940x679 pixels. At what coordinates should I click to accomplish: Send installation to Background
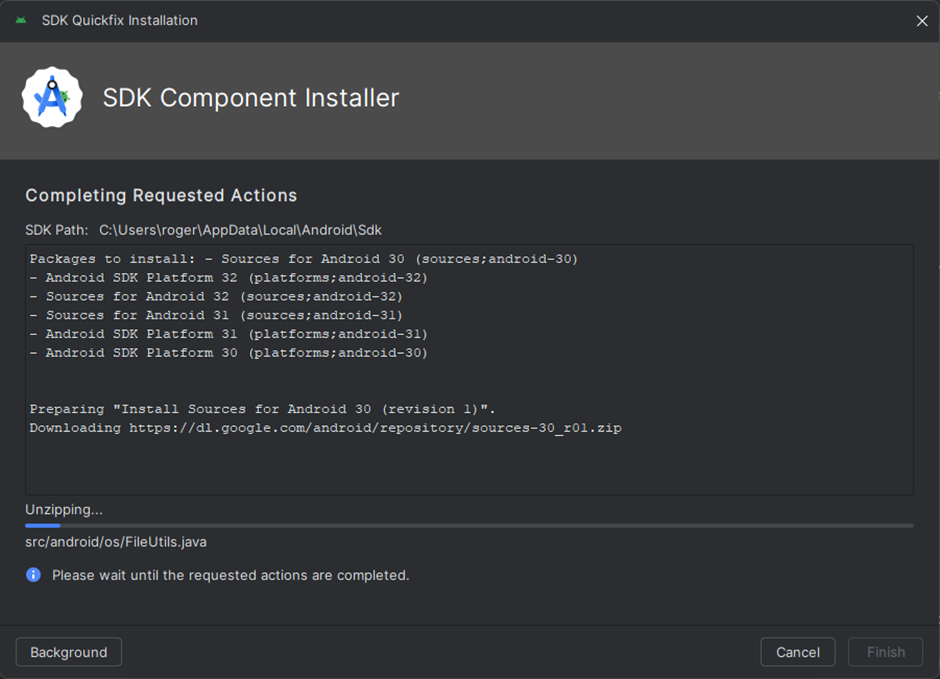pyautogui.click(x=69, y=652)
